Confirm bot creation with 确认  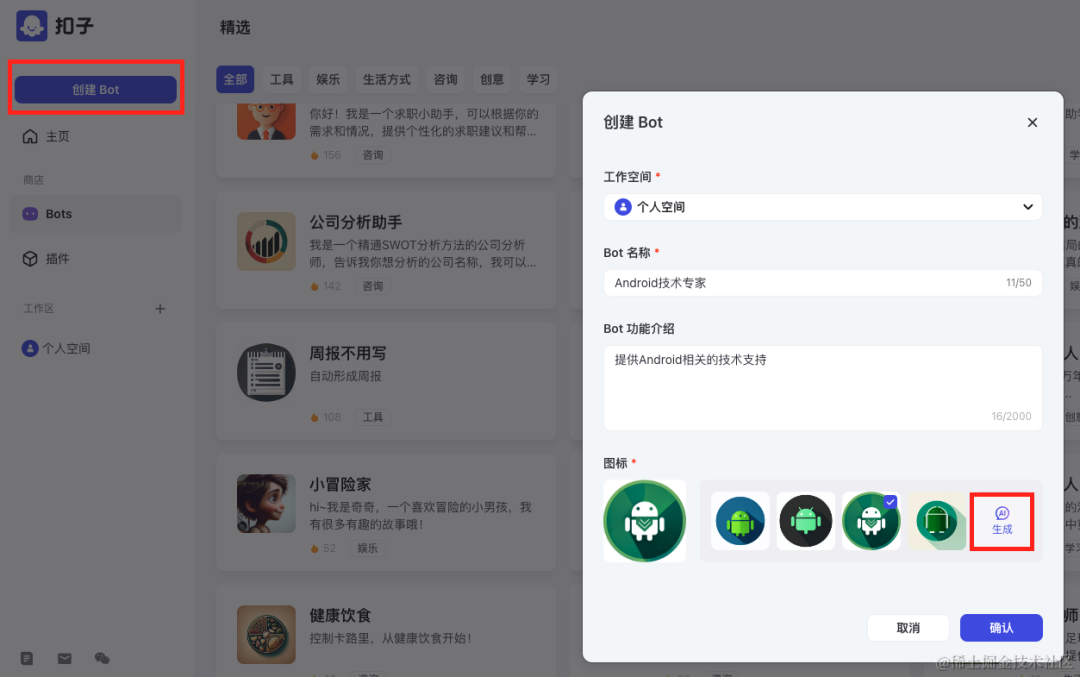pyautogui.click(x=1001, y=627)
